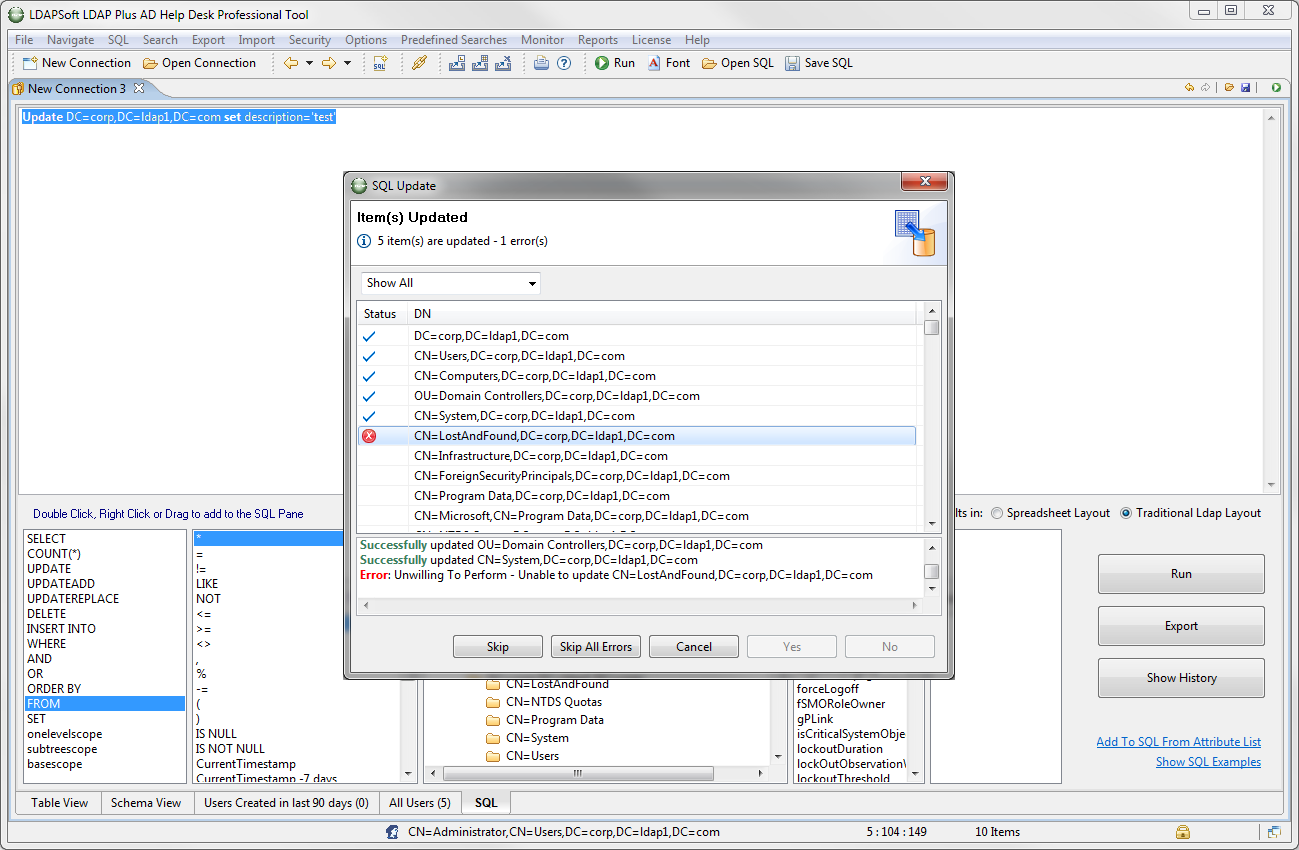Image resolution: width=1299 pixels, height=850 pixels.
Task: Select Spreadsheet Layout radio button
Action: 997,513
